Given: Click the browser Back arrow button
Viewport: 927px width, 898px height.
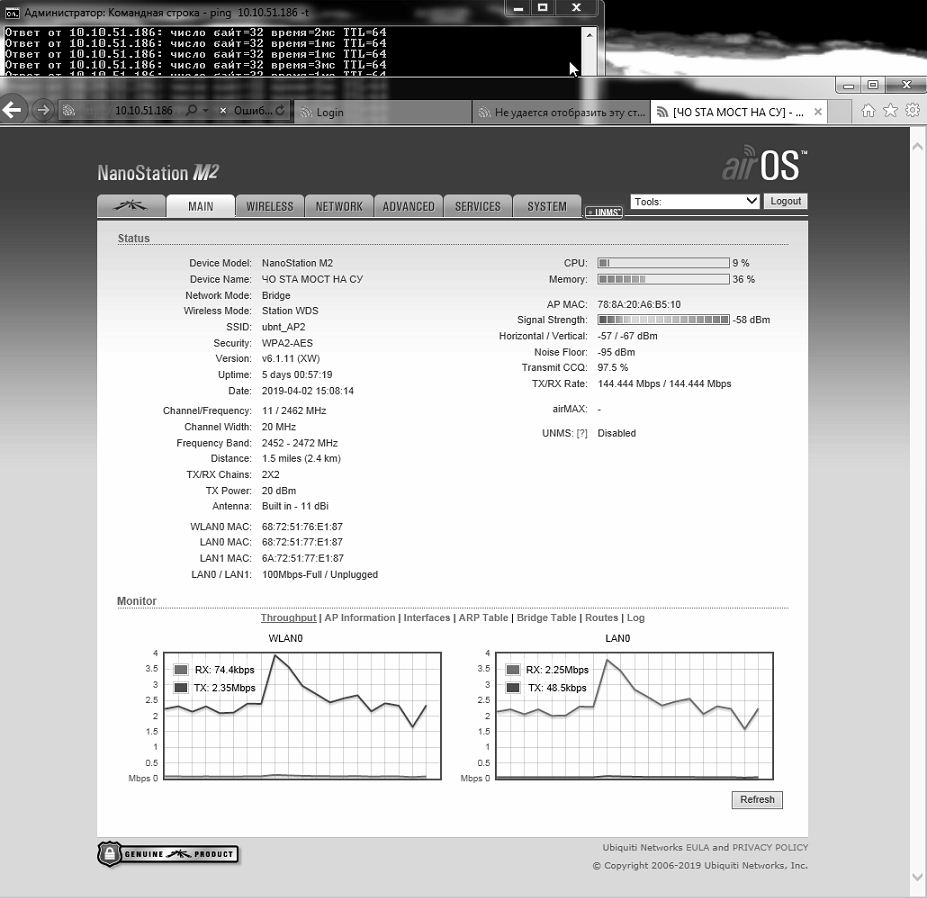Looking at the screenshot, I should [x=12, y=110].
